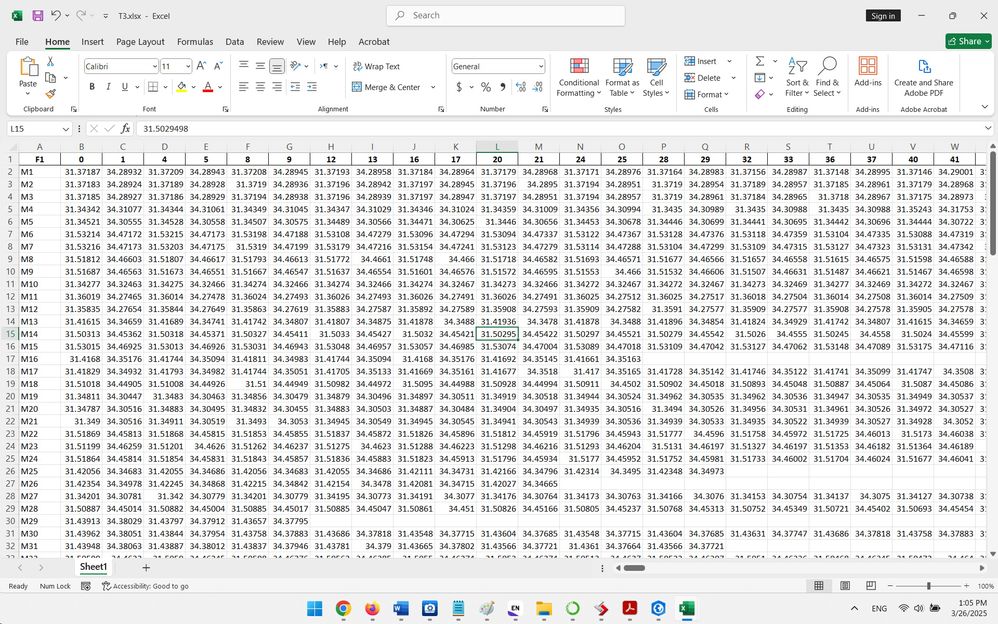Toggle Middle Align button
Viewport: 998px width, 624px height.
click(260, 66)
